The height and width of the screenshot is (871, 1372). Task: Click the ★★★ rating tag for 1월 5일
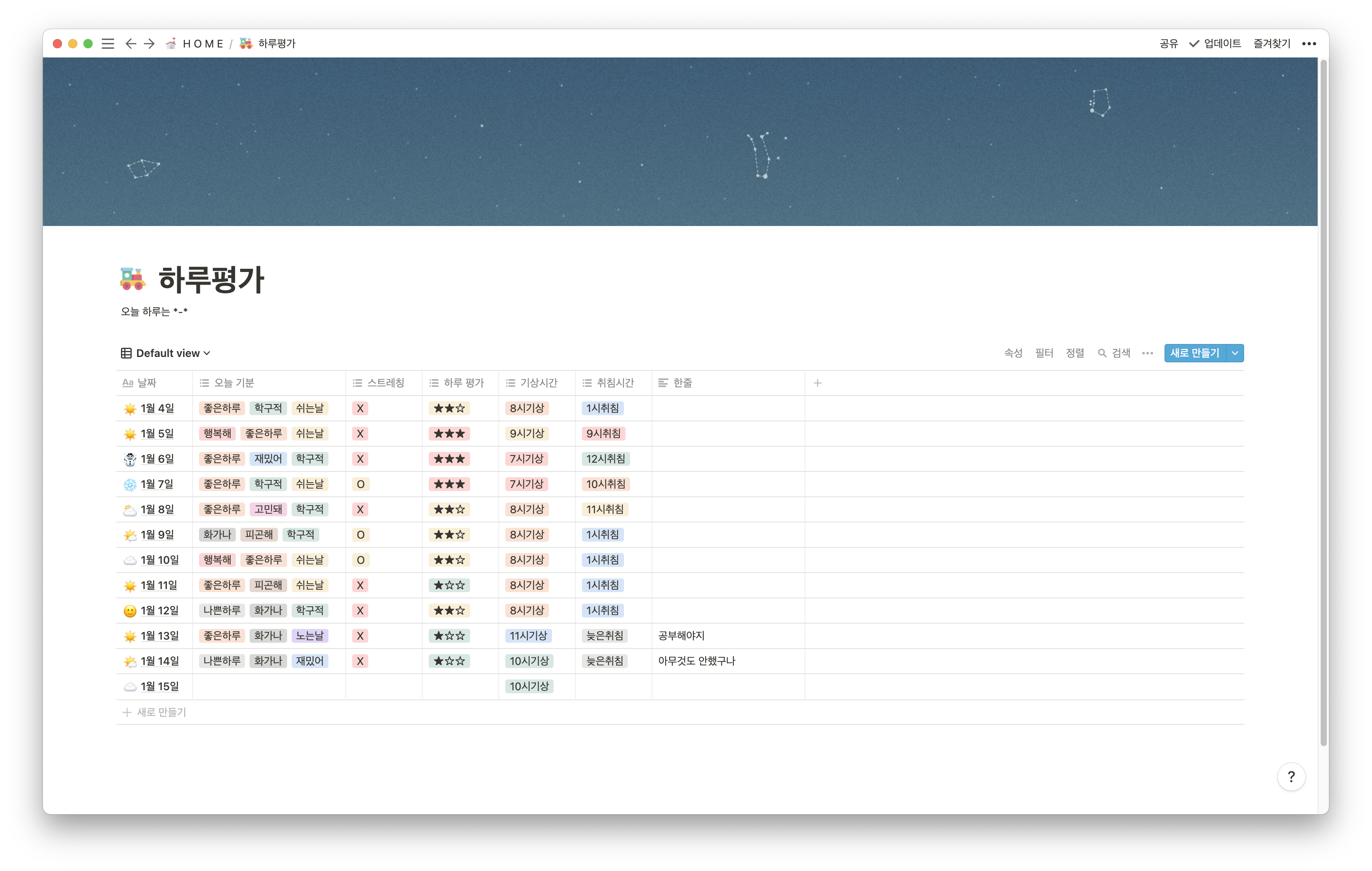pos(449,434)
